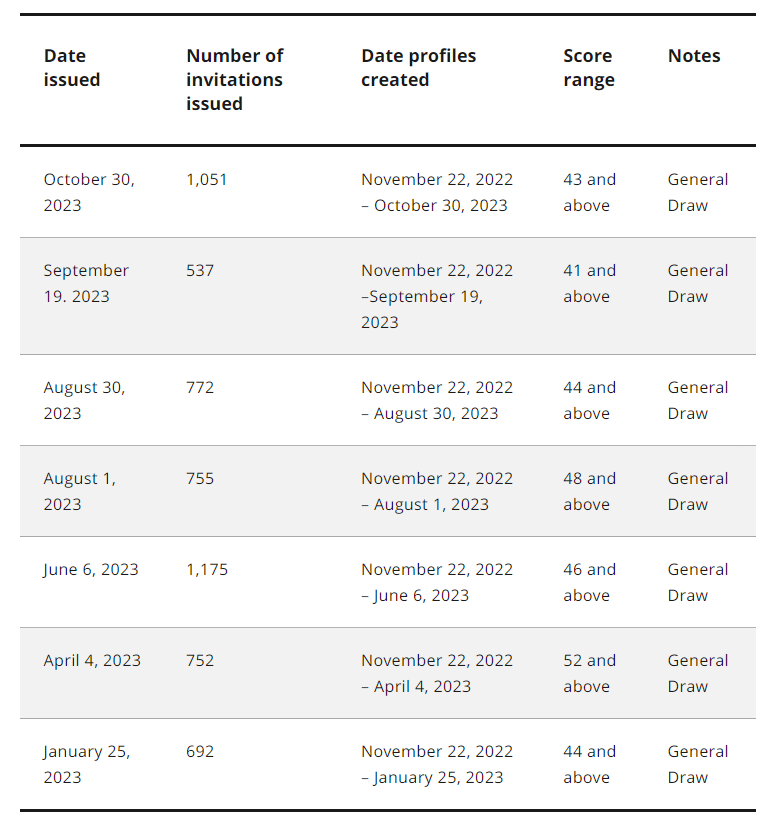Select the 1,051 invitations cell

pos(207,180)
